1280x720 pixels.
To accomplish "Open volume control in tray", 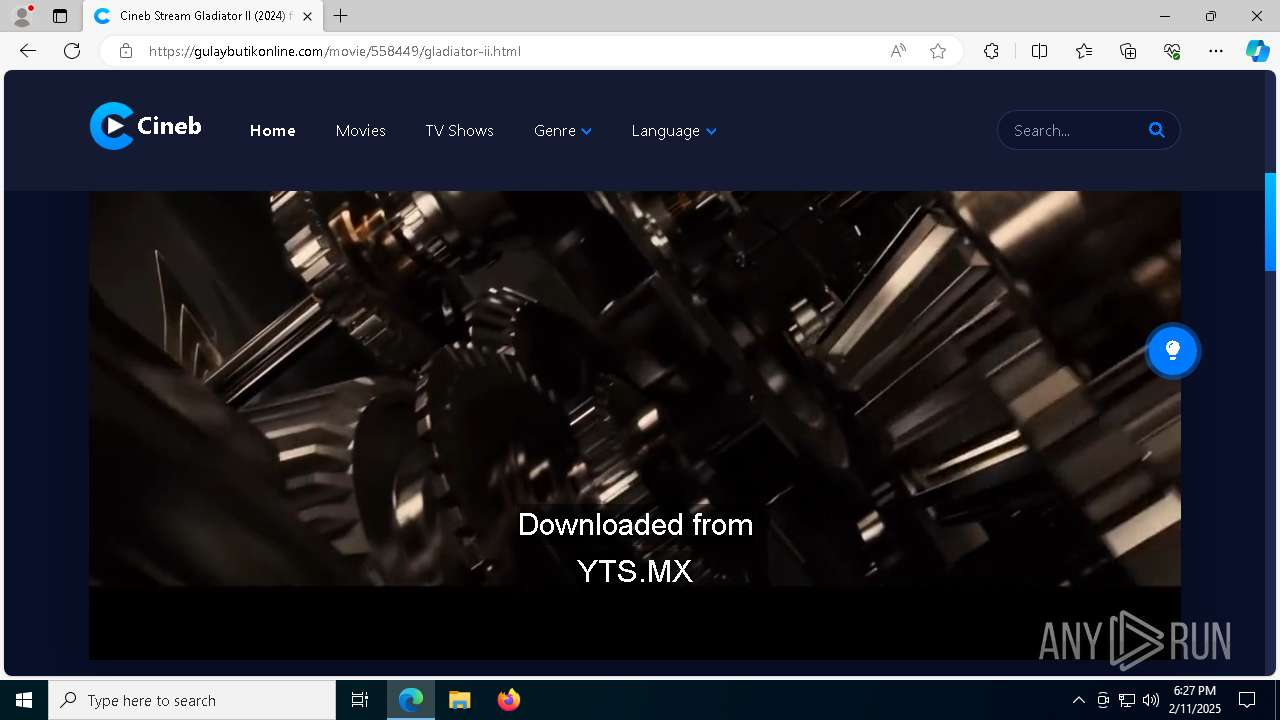I will 1151,700.
